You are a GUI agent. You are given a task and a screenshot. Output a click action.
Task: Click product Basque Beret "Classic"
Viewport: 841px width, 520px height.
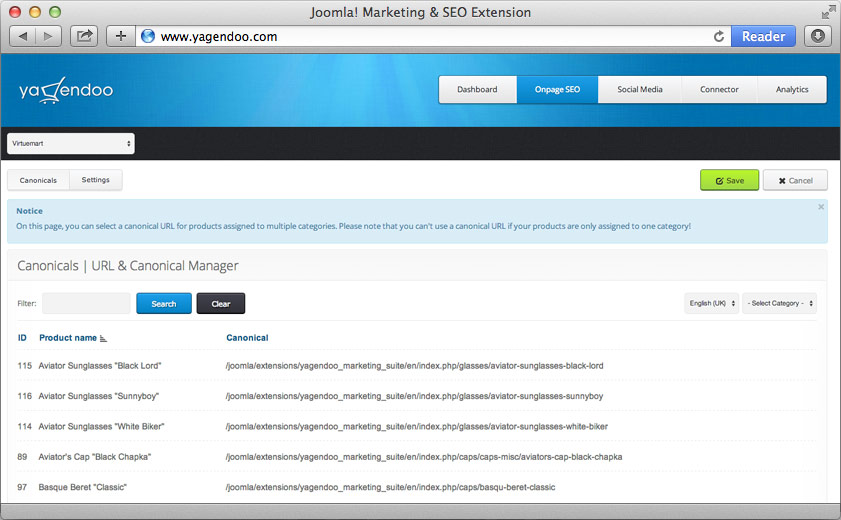pyautogui.click(x=83, y=487)
